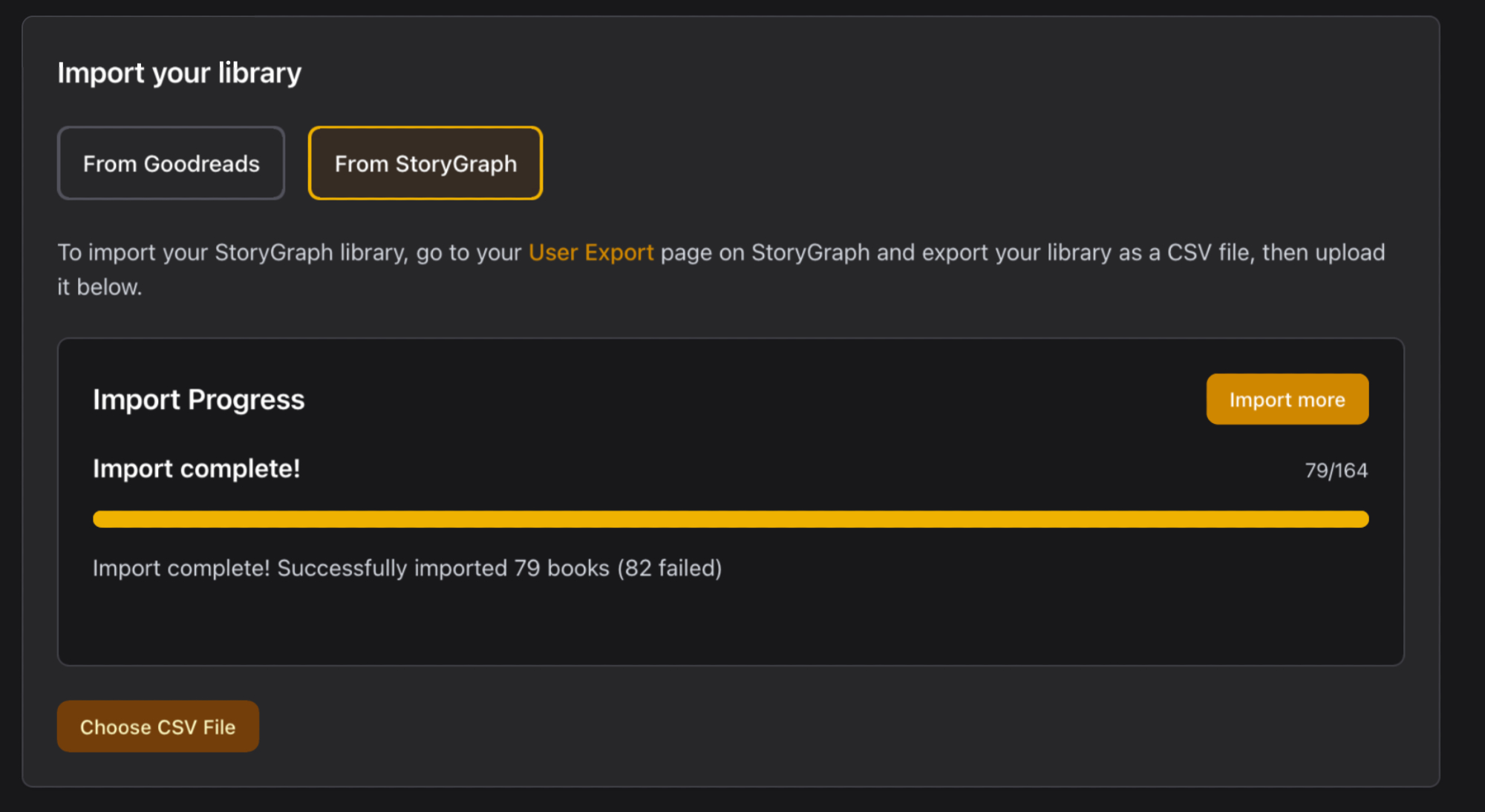Select the From StoryGraph tab
Image resolution: width=1485 pixels, height=812 pixels.
[425, 163]
